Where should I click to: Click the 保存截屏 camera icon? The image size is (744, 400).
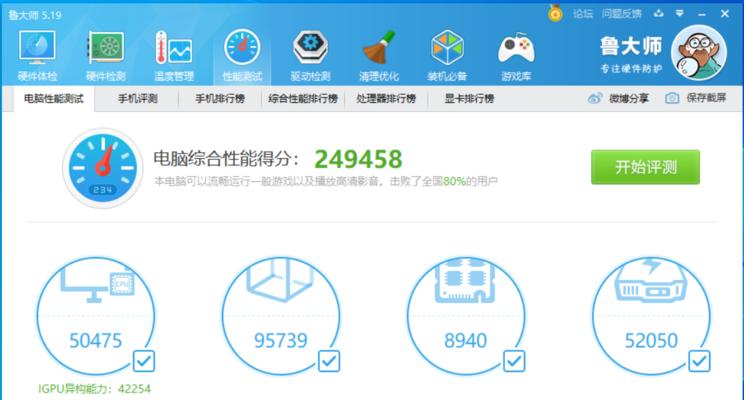(x=671, y=98)
